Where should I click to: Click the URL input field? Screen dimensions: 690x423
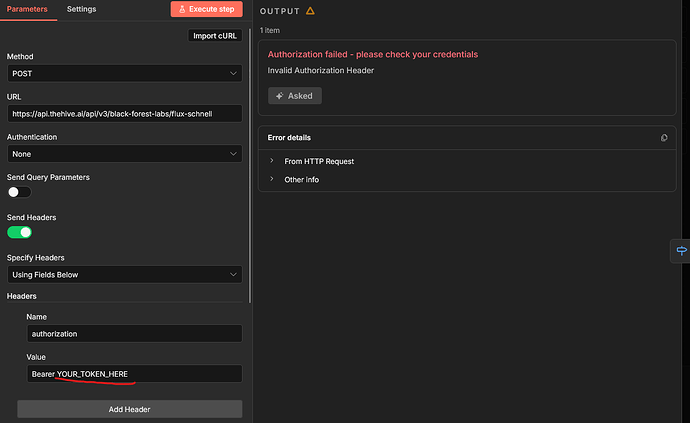pos(124,114)
